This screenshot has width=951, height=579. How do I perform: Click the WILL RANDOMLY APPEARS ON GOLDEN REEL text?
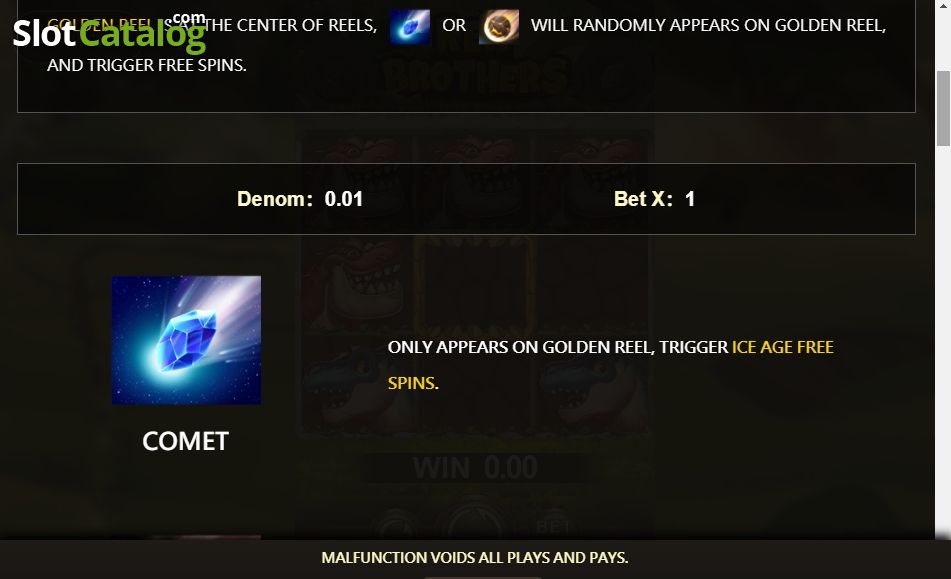click(x=708, y=25)
